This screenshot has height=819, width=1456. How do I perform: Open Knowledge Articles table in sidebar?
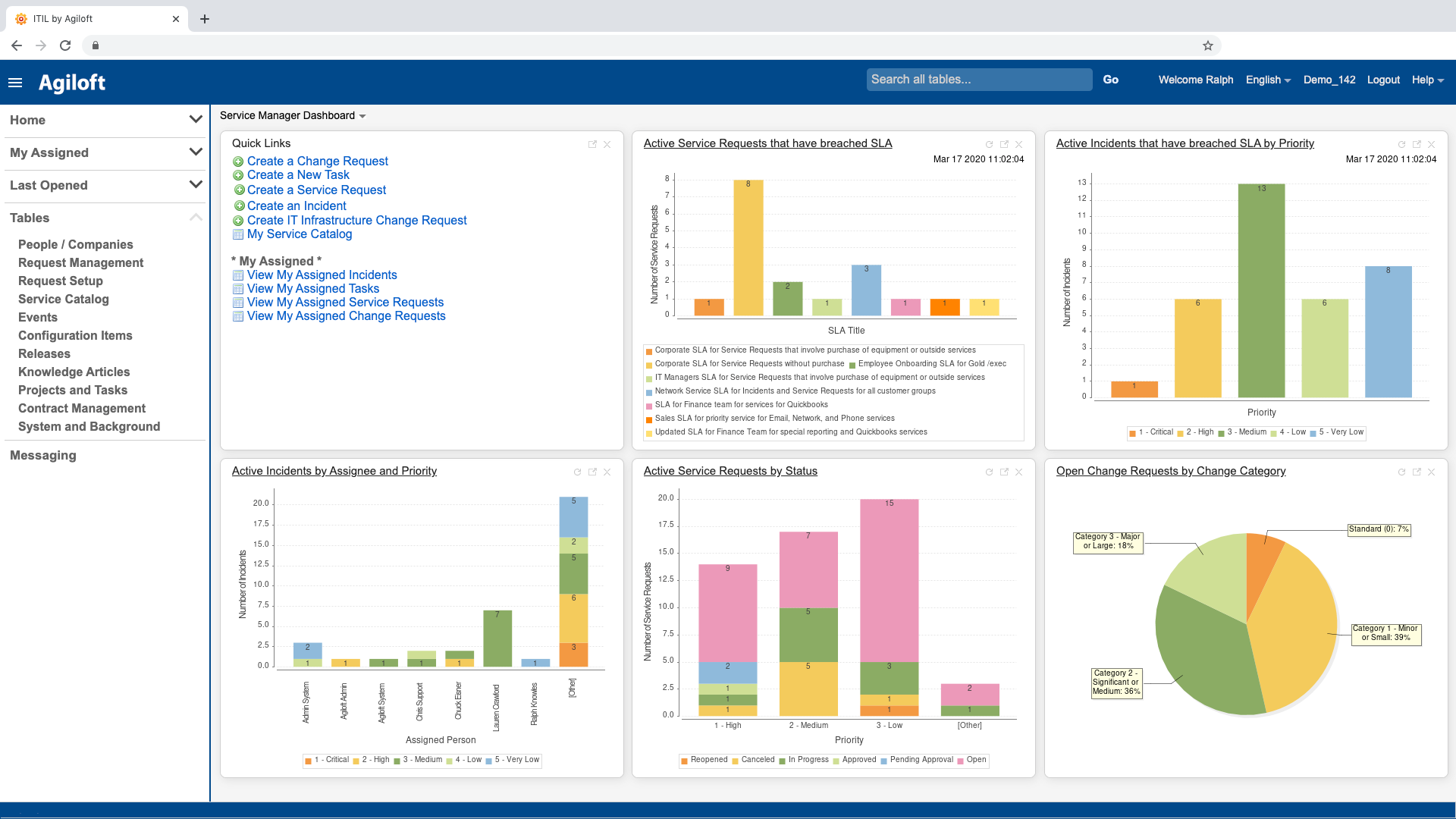74,372
